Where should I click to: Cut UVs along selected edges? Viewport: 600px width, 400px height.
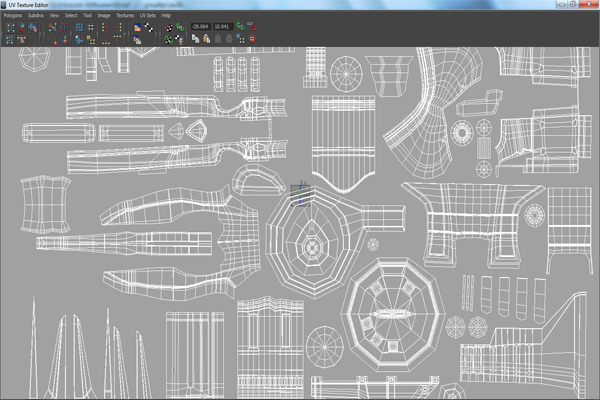52,27
